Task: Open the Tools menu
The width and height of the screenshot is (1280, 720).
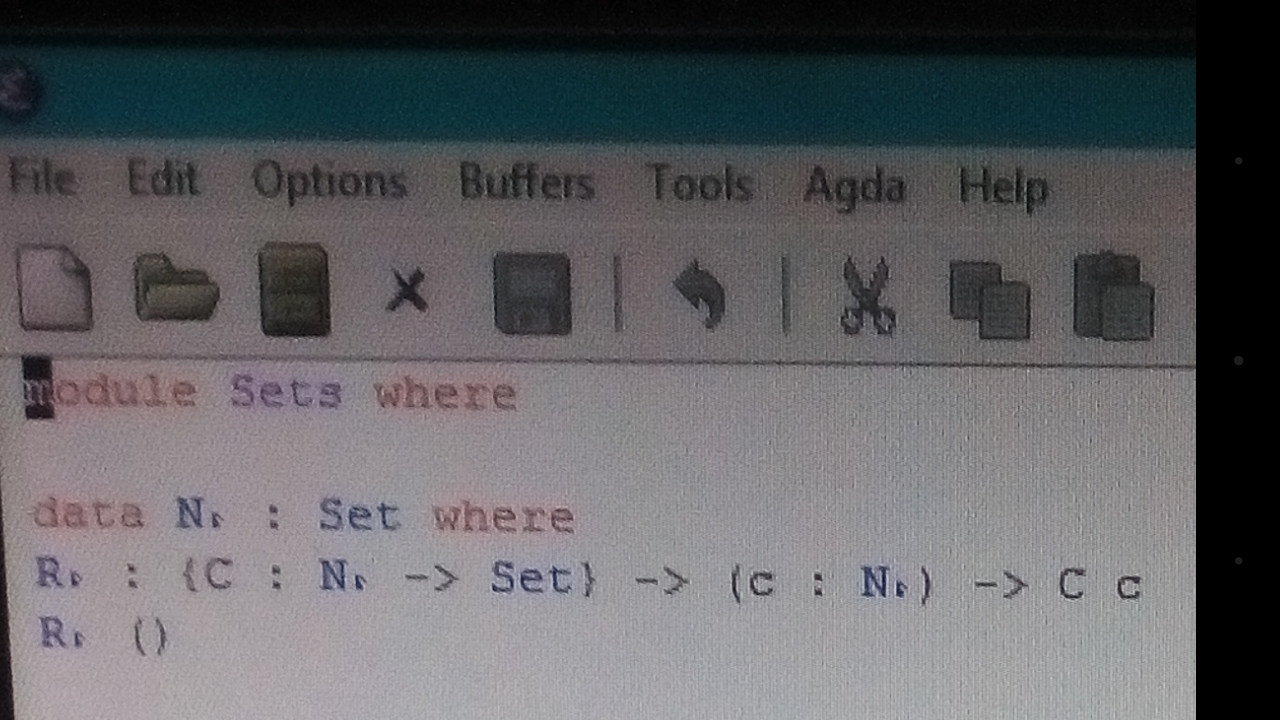Action: pos(699,184)
